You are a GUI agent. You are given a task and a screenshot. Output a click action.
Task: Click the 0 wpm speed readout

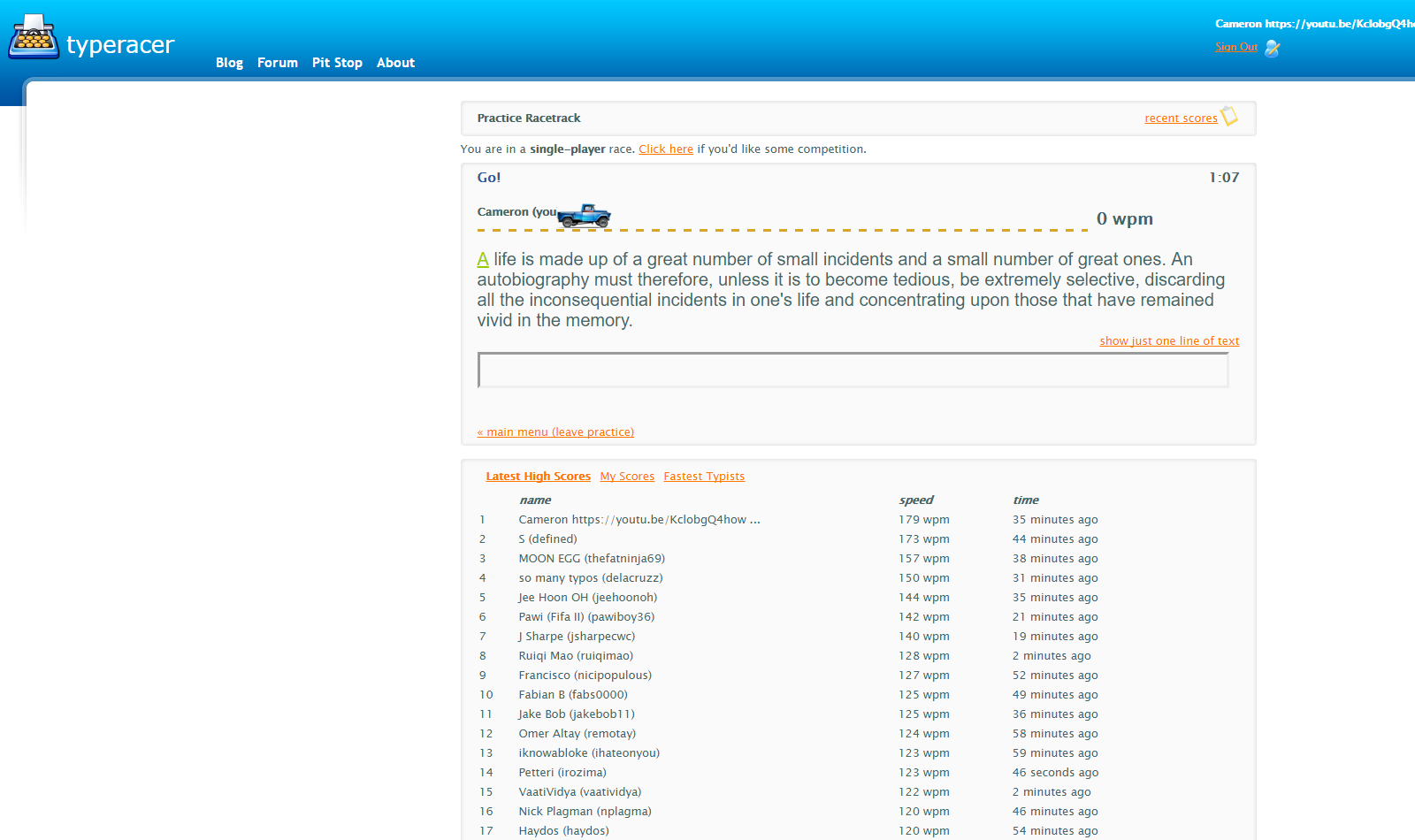coord(1124,218)
